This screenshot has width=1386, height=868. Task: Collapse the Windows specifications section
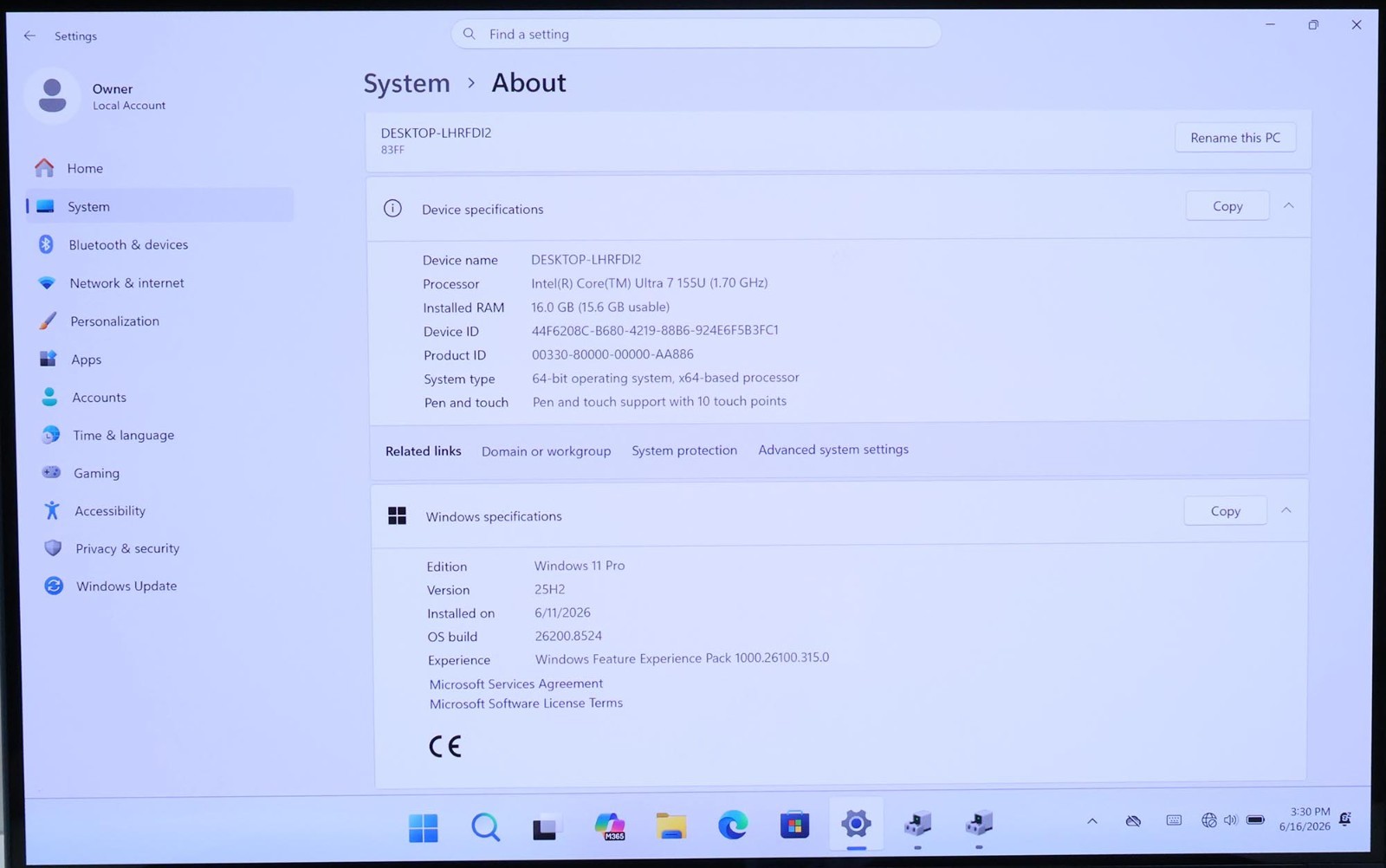pos(1286,511)
